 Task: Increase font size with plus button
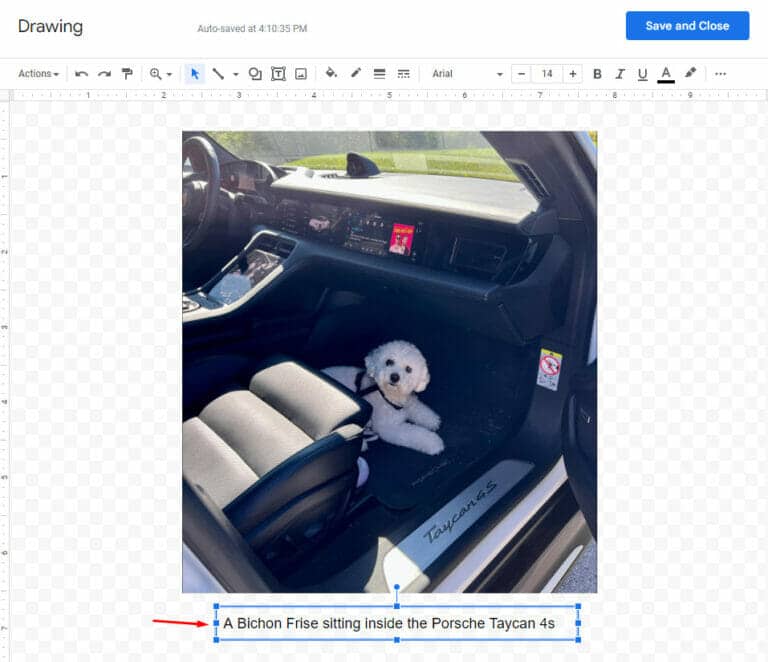pos(573,74)
